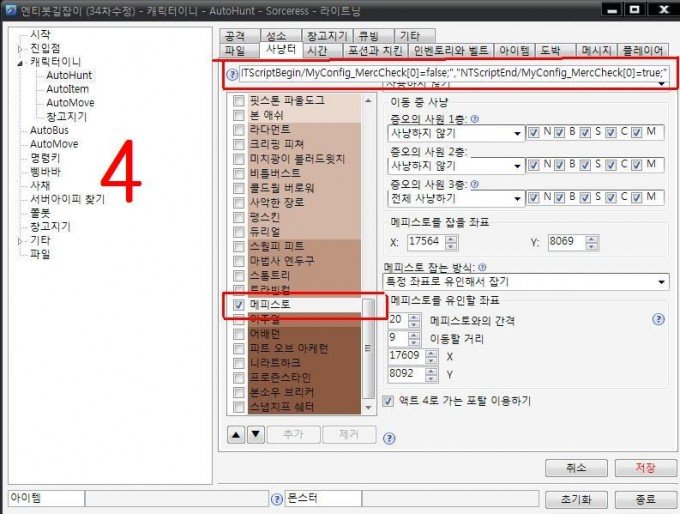Open 증오의 사원 3층 전체 사냥하기 dropdown

(456, 199)
